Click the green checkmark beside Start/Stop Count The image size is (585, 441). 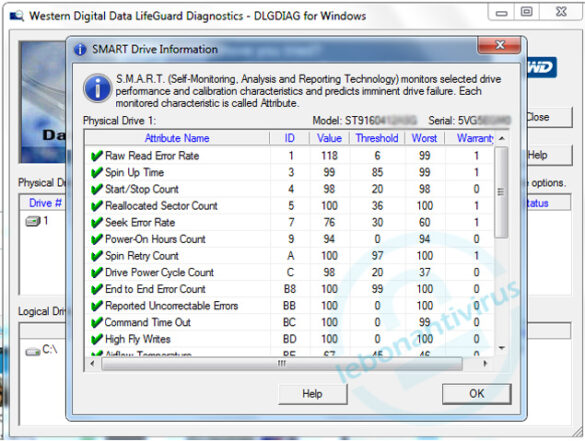point(97,189)
